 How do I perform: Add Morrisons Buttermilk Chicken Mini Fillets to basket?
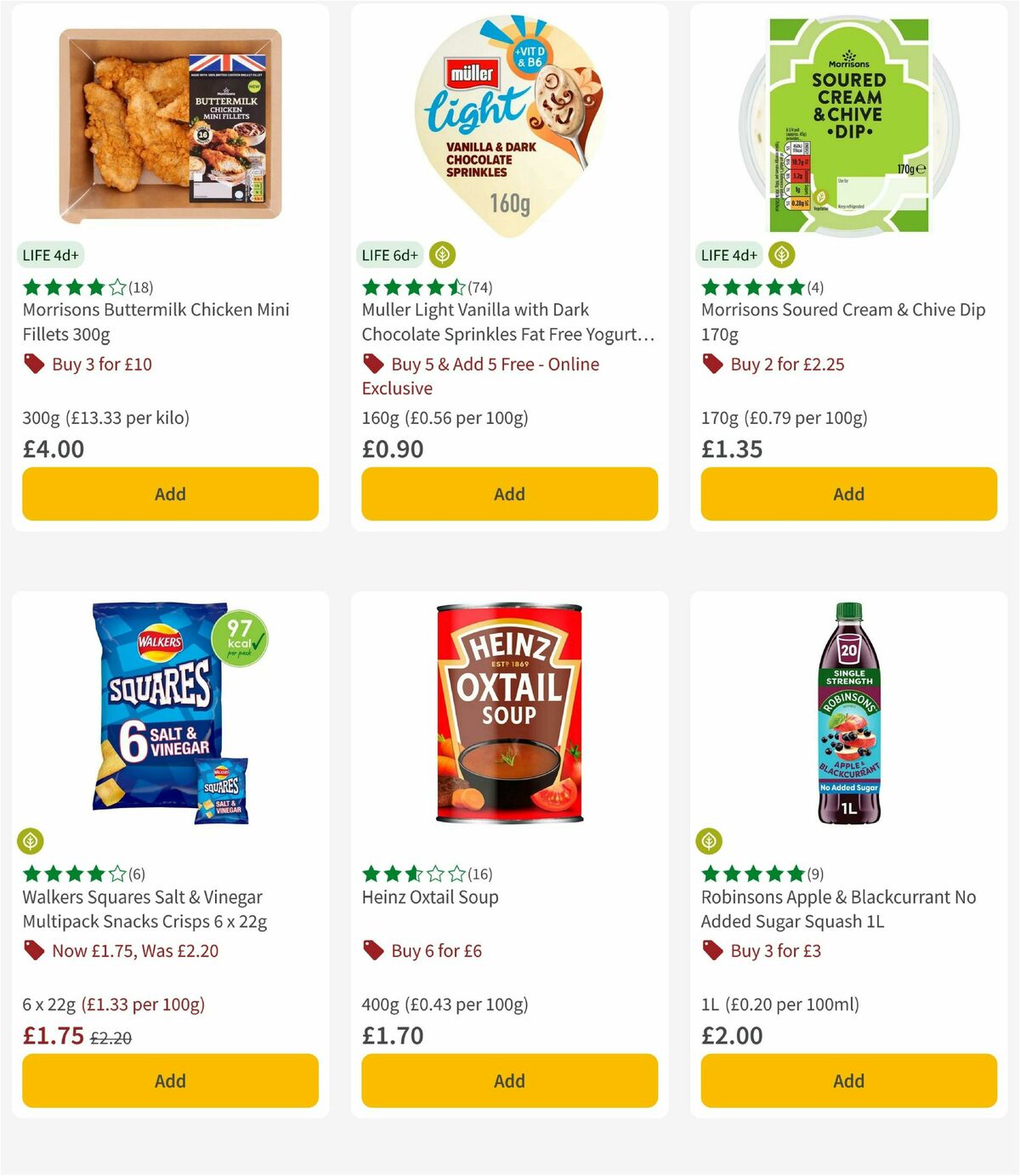coord(169,494)
